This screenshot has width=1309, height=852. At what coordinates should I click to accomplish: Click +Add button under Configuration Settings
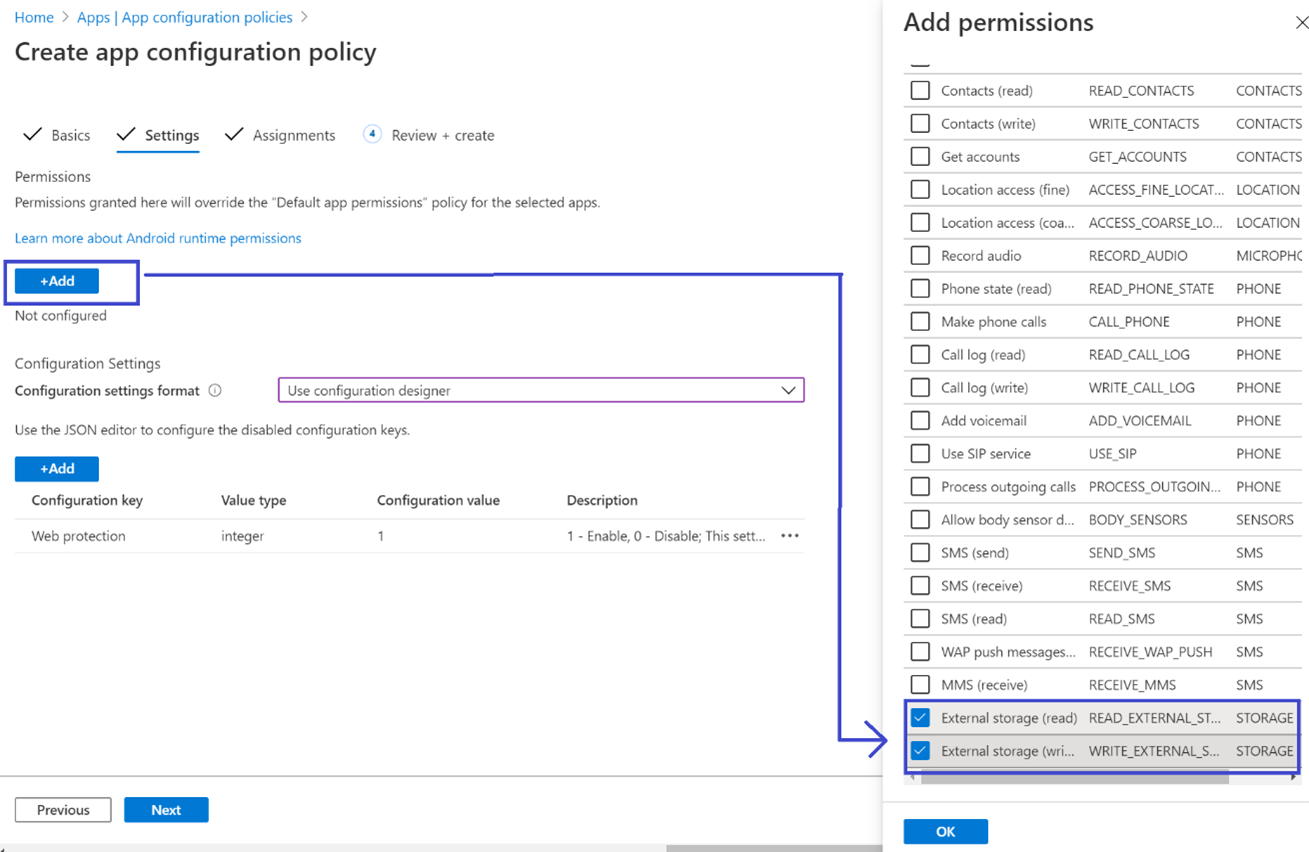click(x=57, y=469)
